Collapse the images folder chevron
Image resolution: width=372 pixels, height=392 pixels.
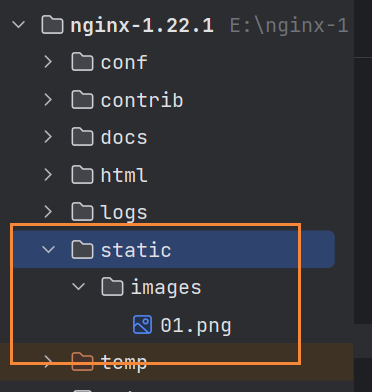click(79, 287)
